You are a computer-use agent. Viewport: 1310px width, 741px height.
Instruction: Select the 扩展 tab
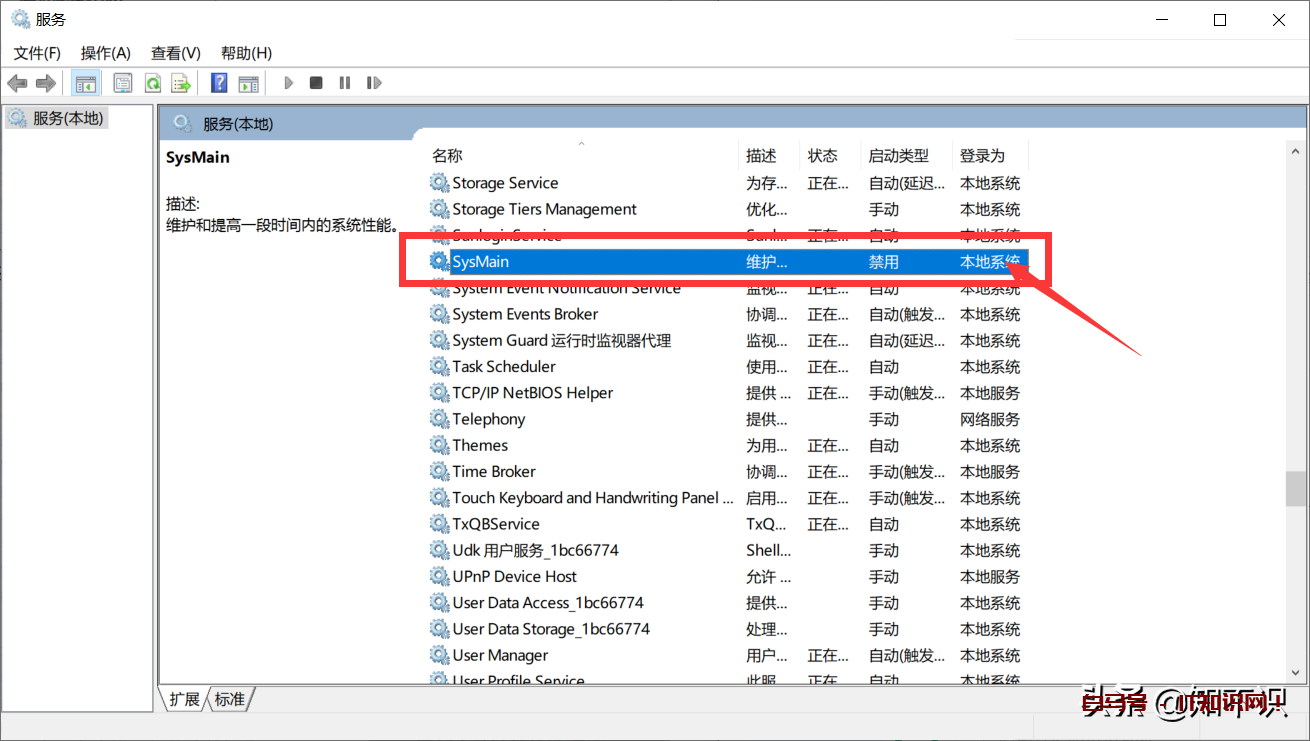[x=183, y=699]
